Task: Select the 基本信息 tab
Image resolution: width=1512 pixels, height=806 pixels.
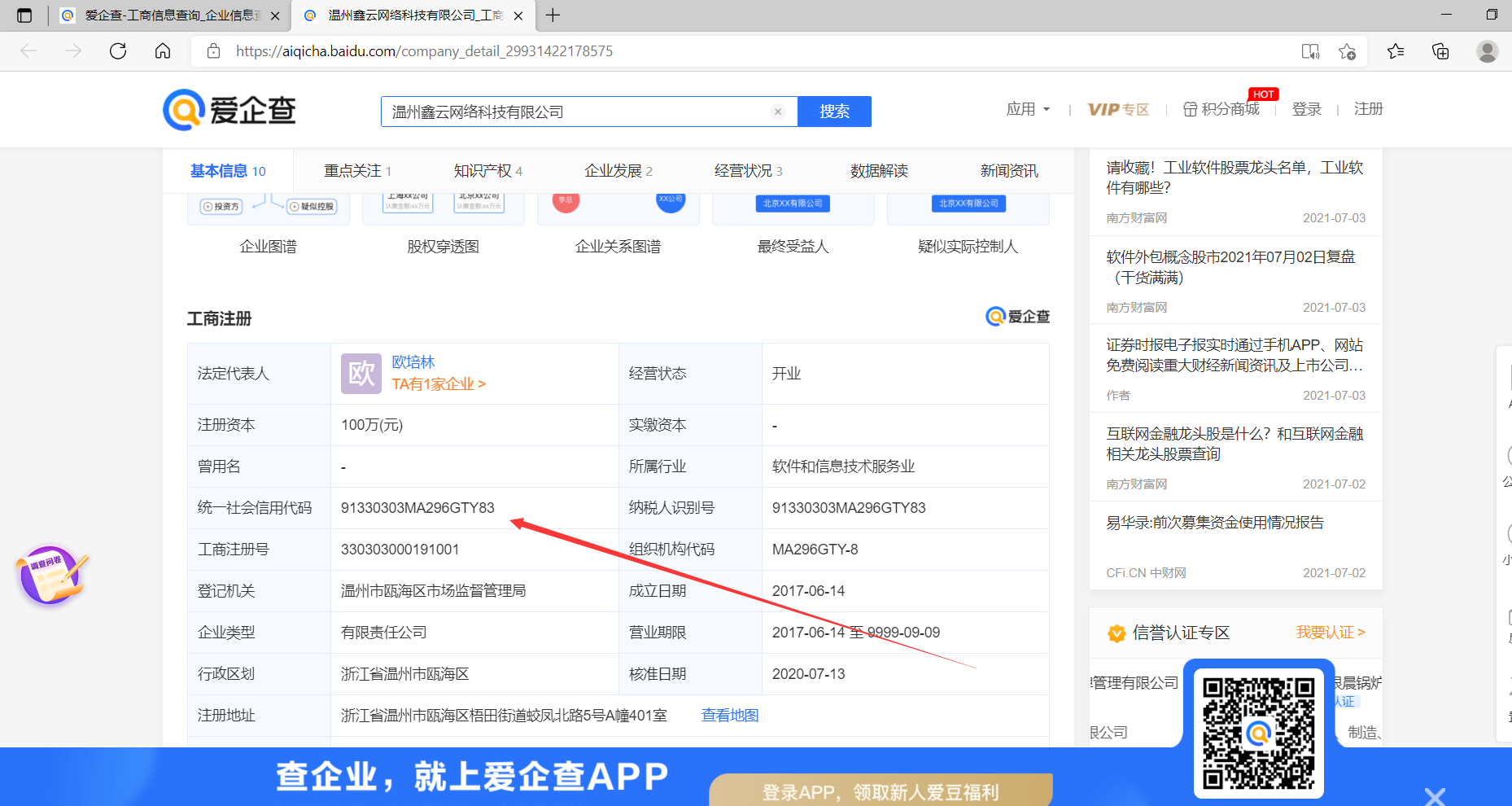Action: coord(228,171)
